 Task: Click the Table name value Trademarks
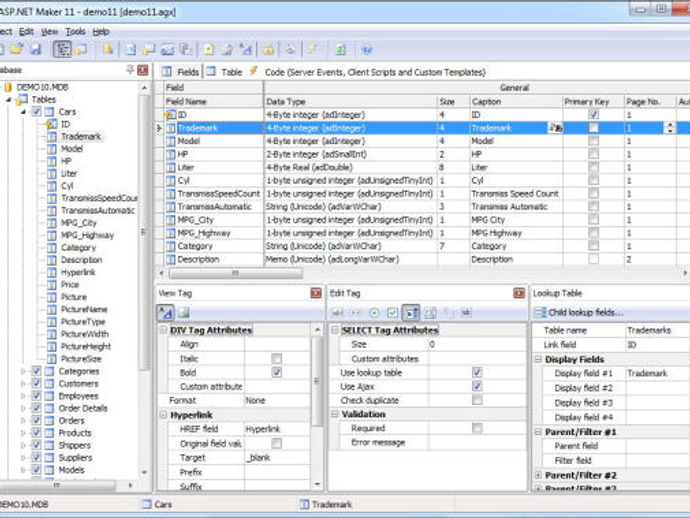(649, 330)
